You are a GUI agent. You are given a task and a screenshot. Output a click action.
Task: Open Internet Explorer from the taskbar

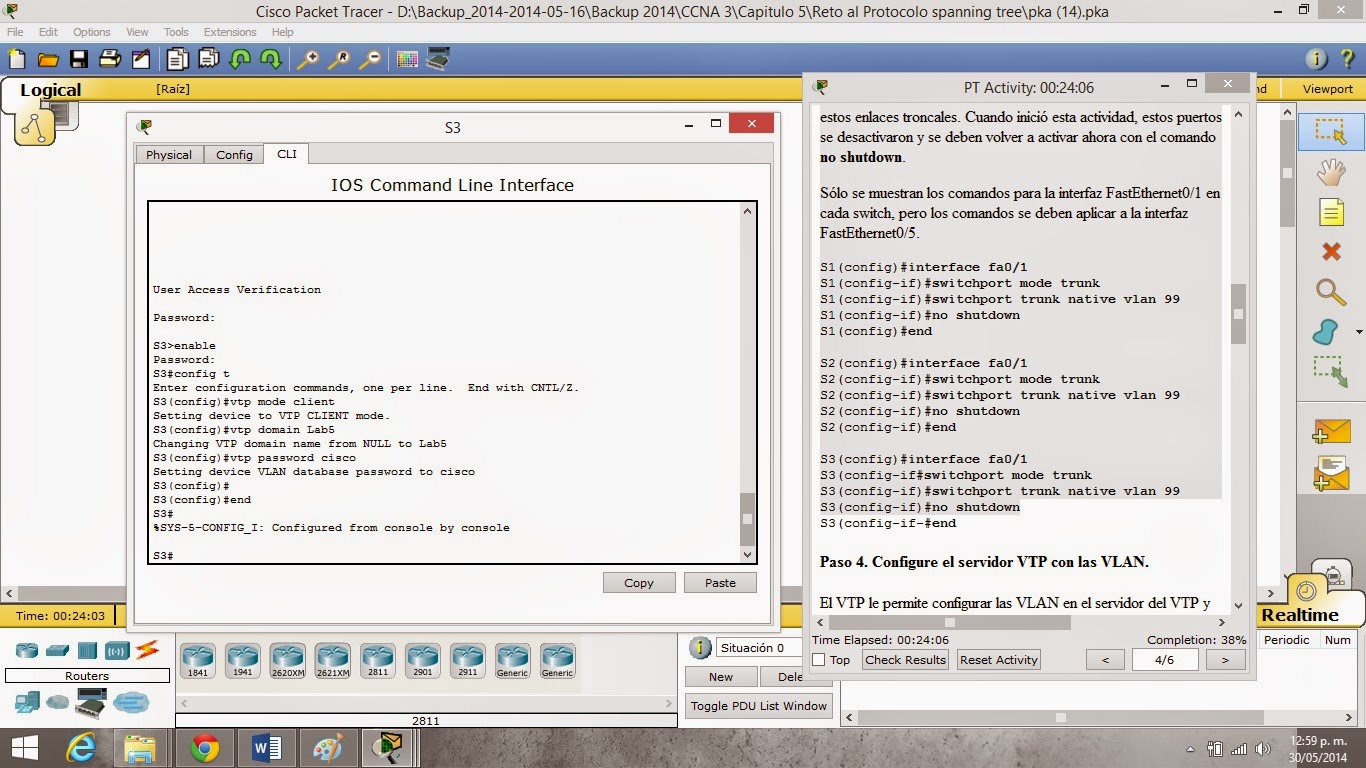tap(80, 748)
